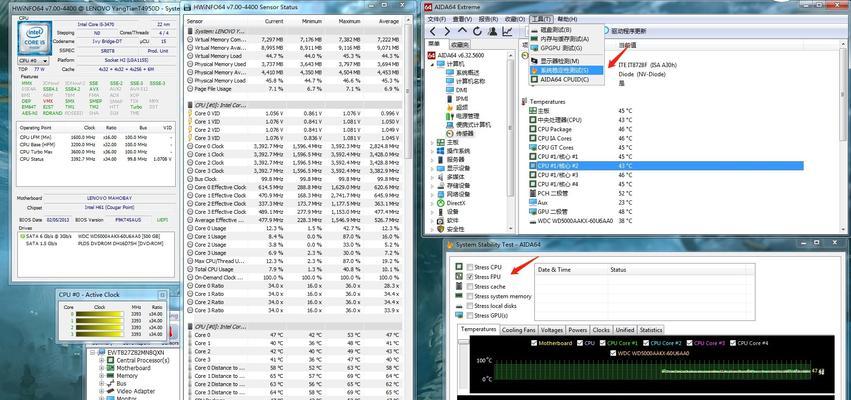Click the AIDA64 graph benchmark toolbar icon
This screenshot has width=851, height=400.
click(507, 31)
